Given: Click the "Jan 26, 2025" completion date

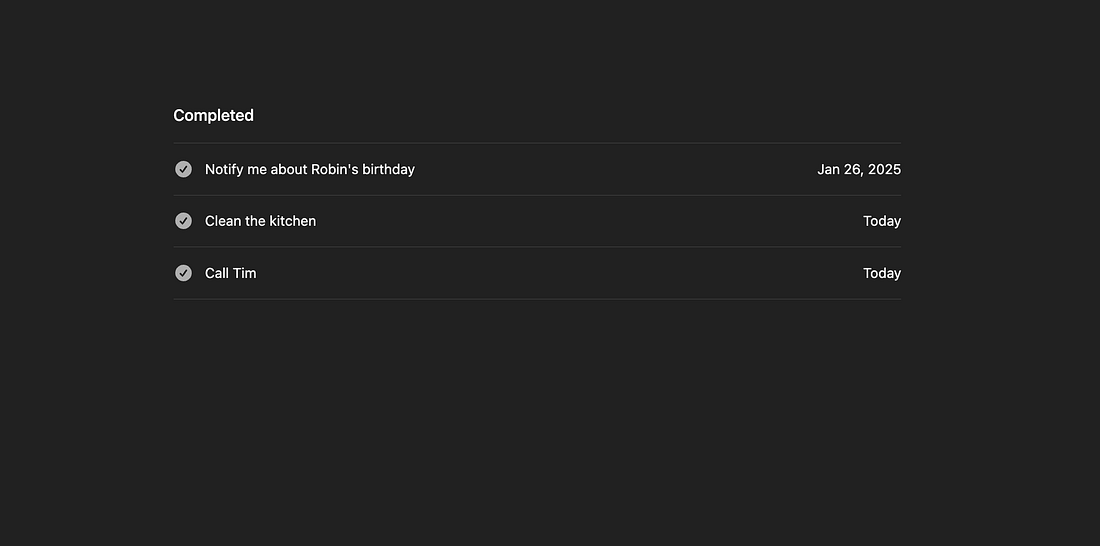Looking at the screenshot, I should (x=858, y=169).
